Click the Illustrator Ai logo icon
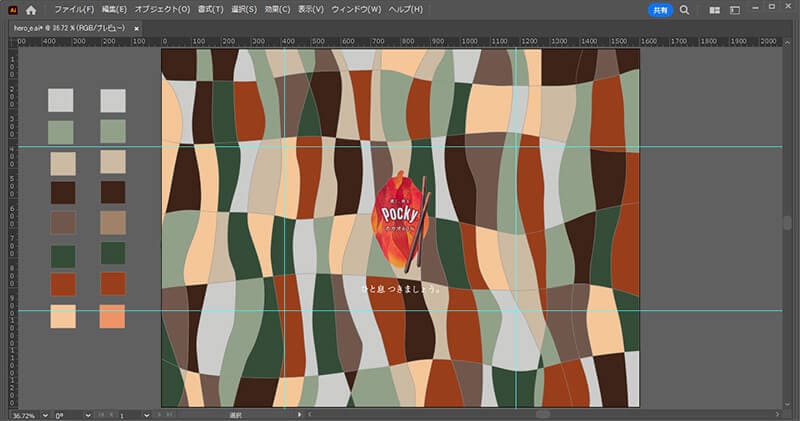The width and height of the screenshot is (800, 421). 12,9
